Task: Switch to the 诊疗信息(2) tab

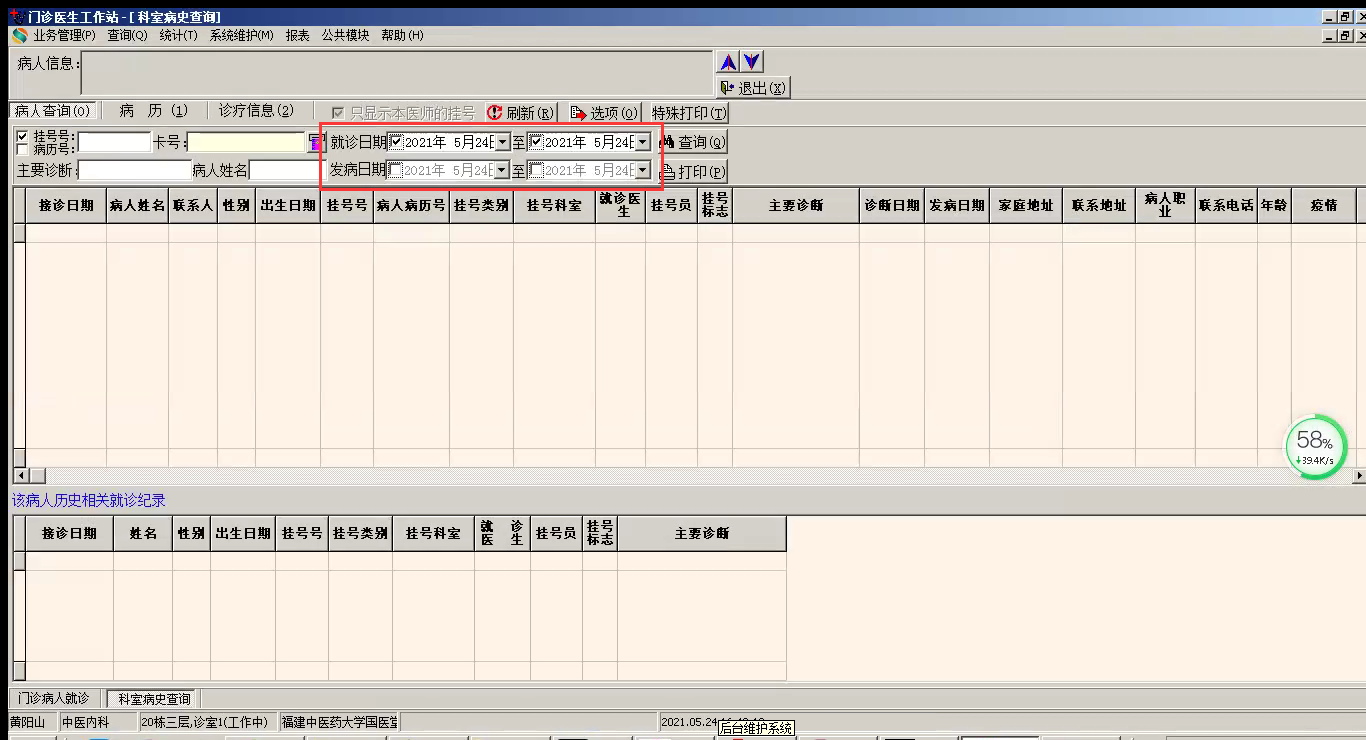Action: coord(256,111)
